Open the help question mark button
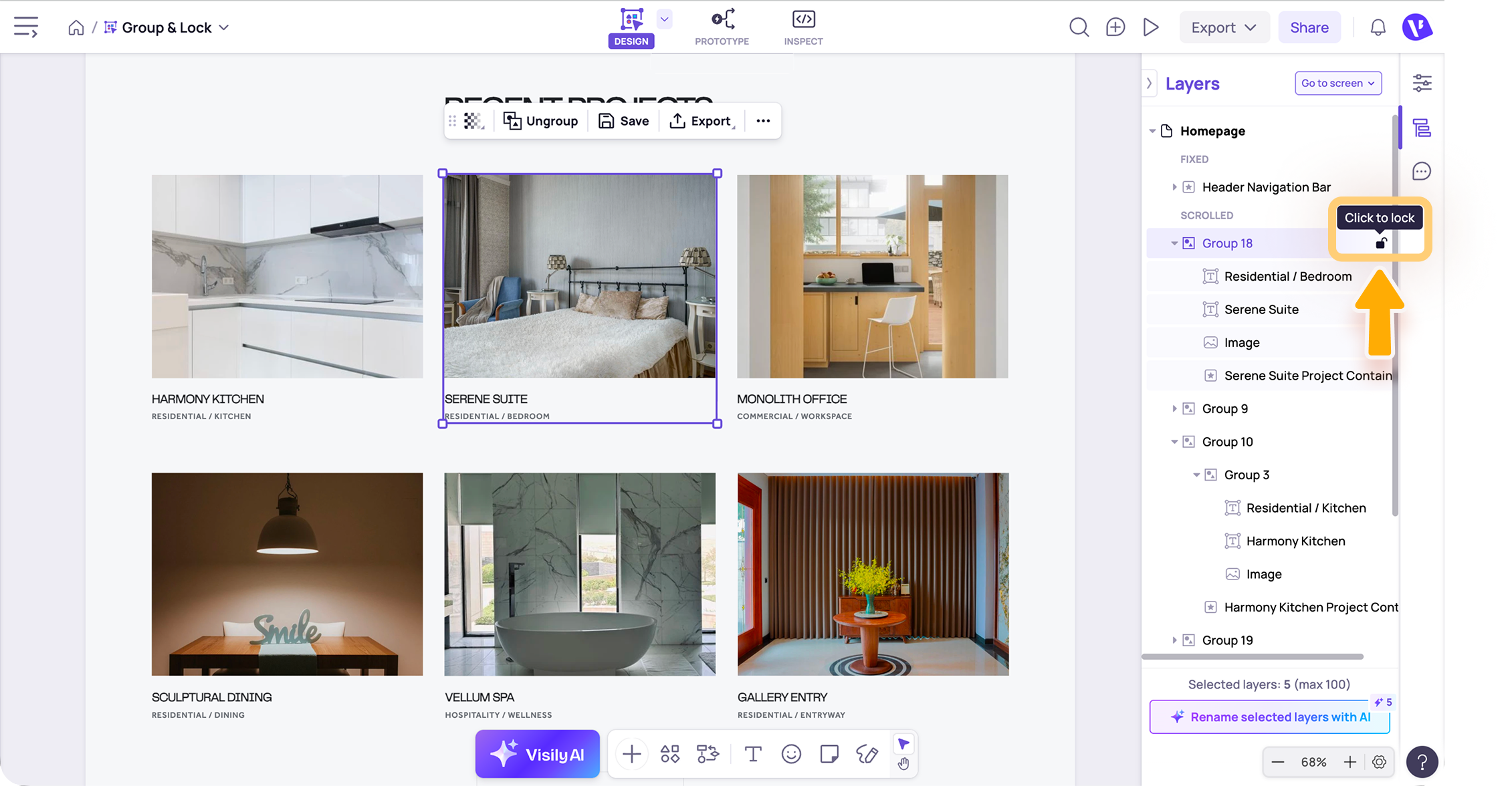 (1422, 762)
